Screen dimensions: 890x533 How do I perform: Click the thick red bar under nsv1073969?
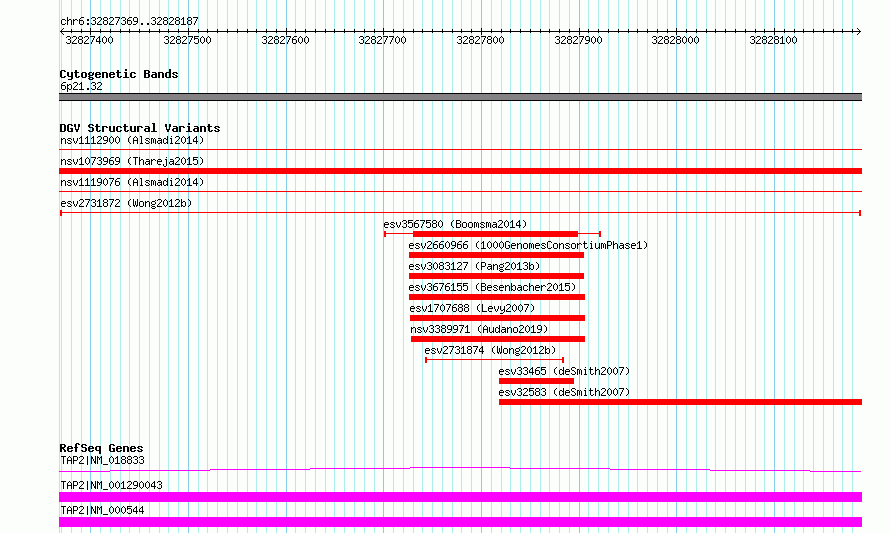pyautogui.click(x=460, y=171)
